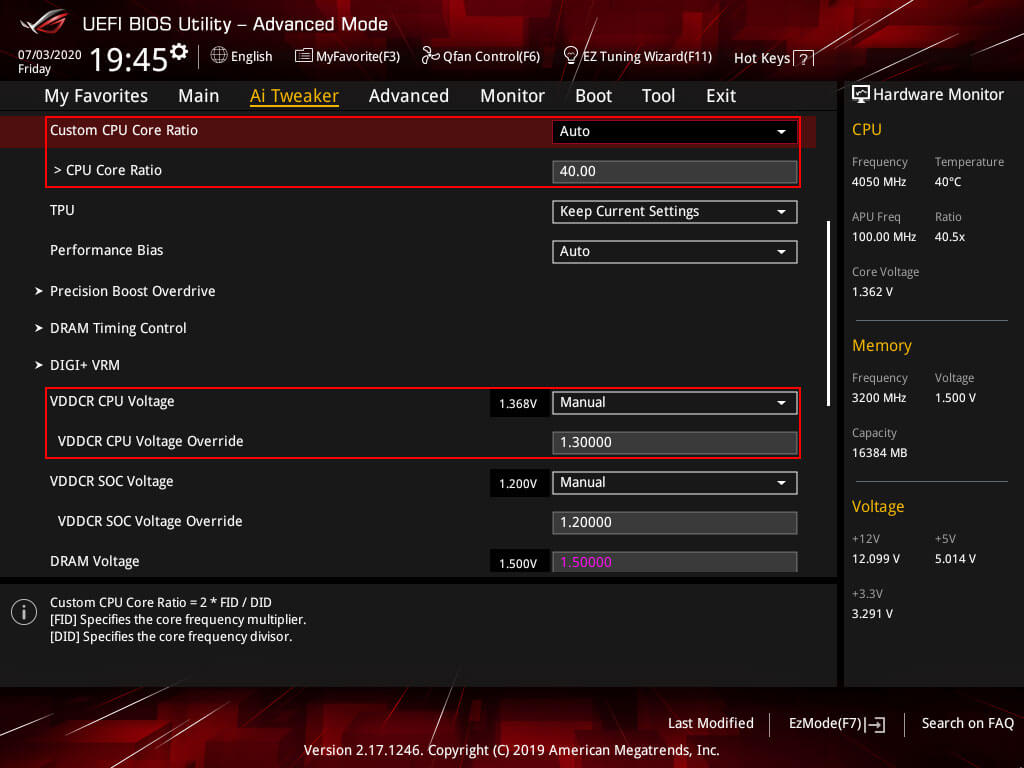Click +5V 5.014 V reading
The height and width of the screenshot is (768, 1024).
[x=955, y=559]
